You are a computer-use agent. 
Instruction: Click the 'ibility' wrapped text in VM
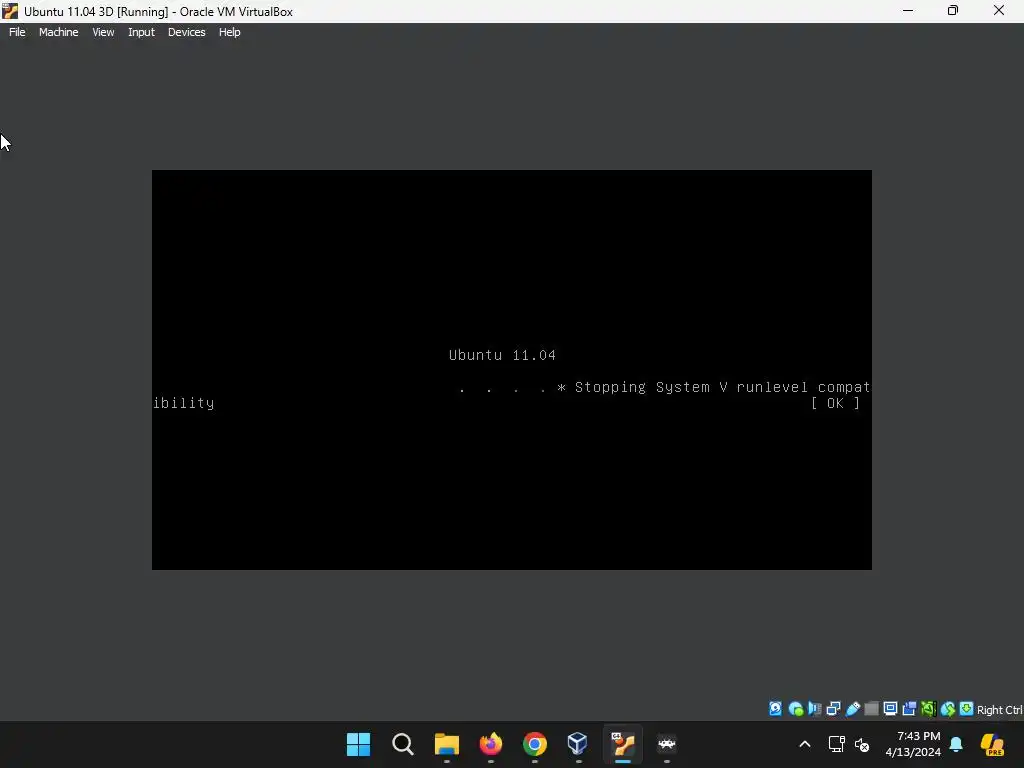[x=184, y=403]
